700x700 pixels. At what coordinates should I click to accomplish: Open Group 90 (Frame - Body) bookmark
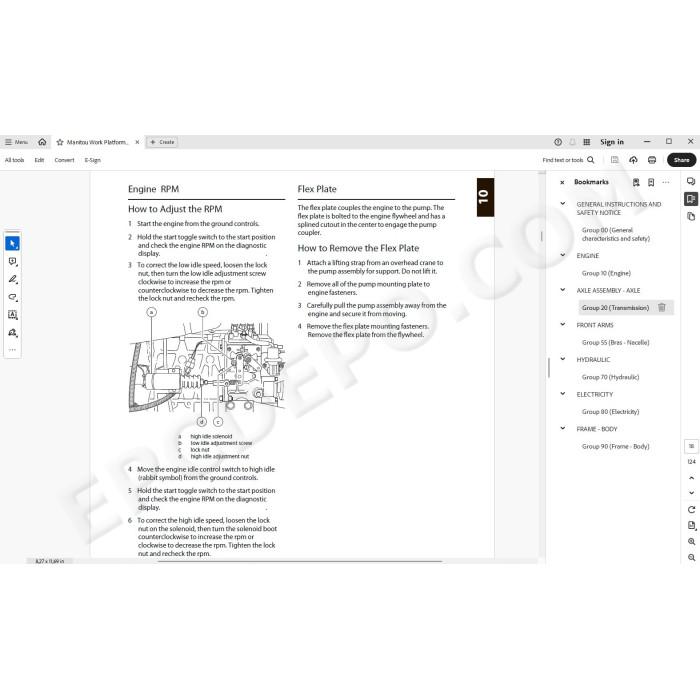(615, 446)
